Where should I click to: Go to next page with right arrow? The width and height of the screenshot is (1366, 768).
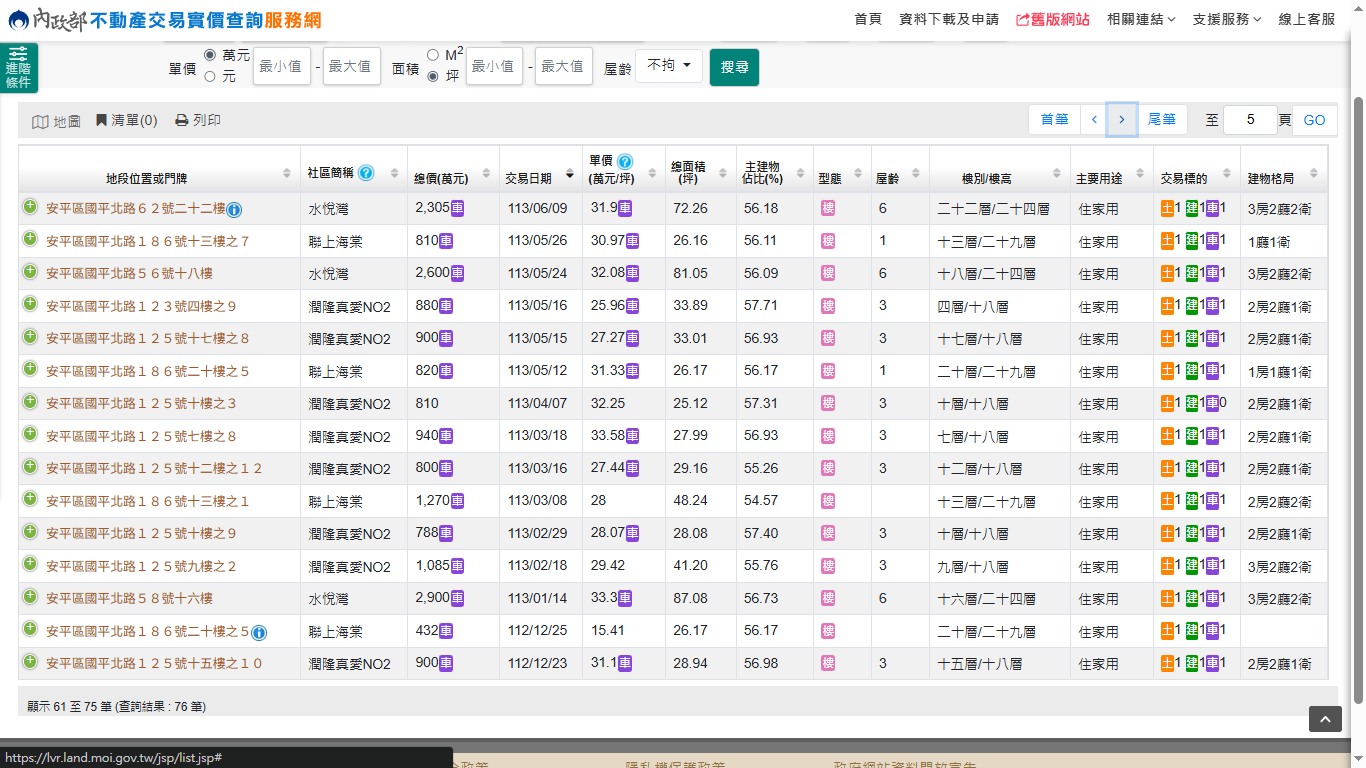[1122, 120]
